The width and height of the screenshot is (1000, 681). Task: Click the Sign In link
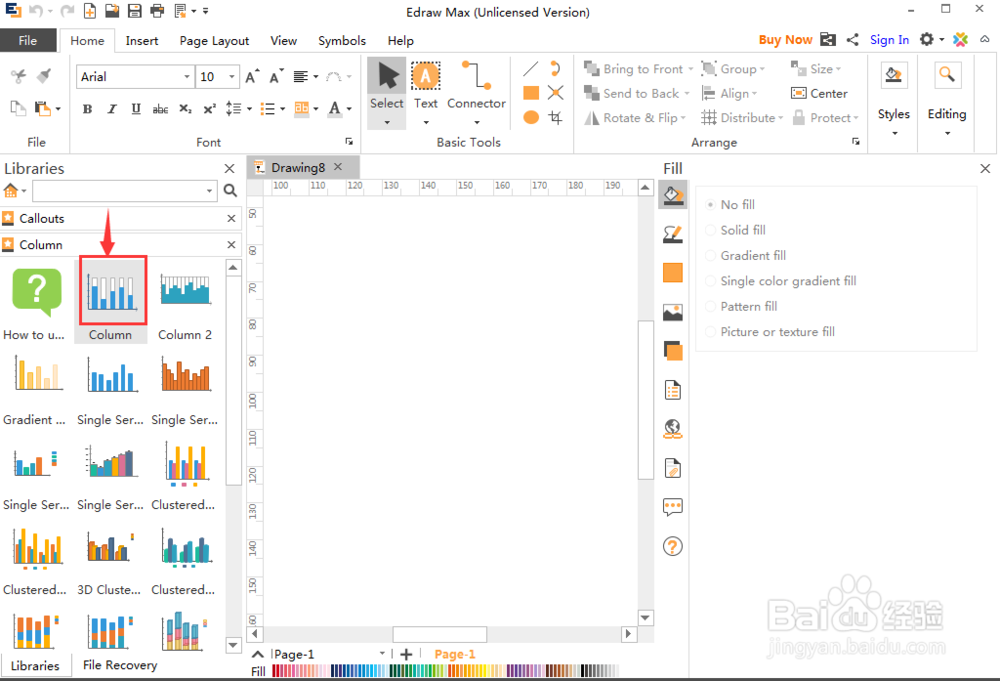pyautogui.click(x=889, y=40)
